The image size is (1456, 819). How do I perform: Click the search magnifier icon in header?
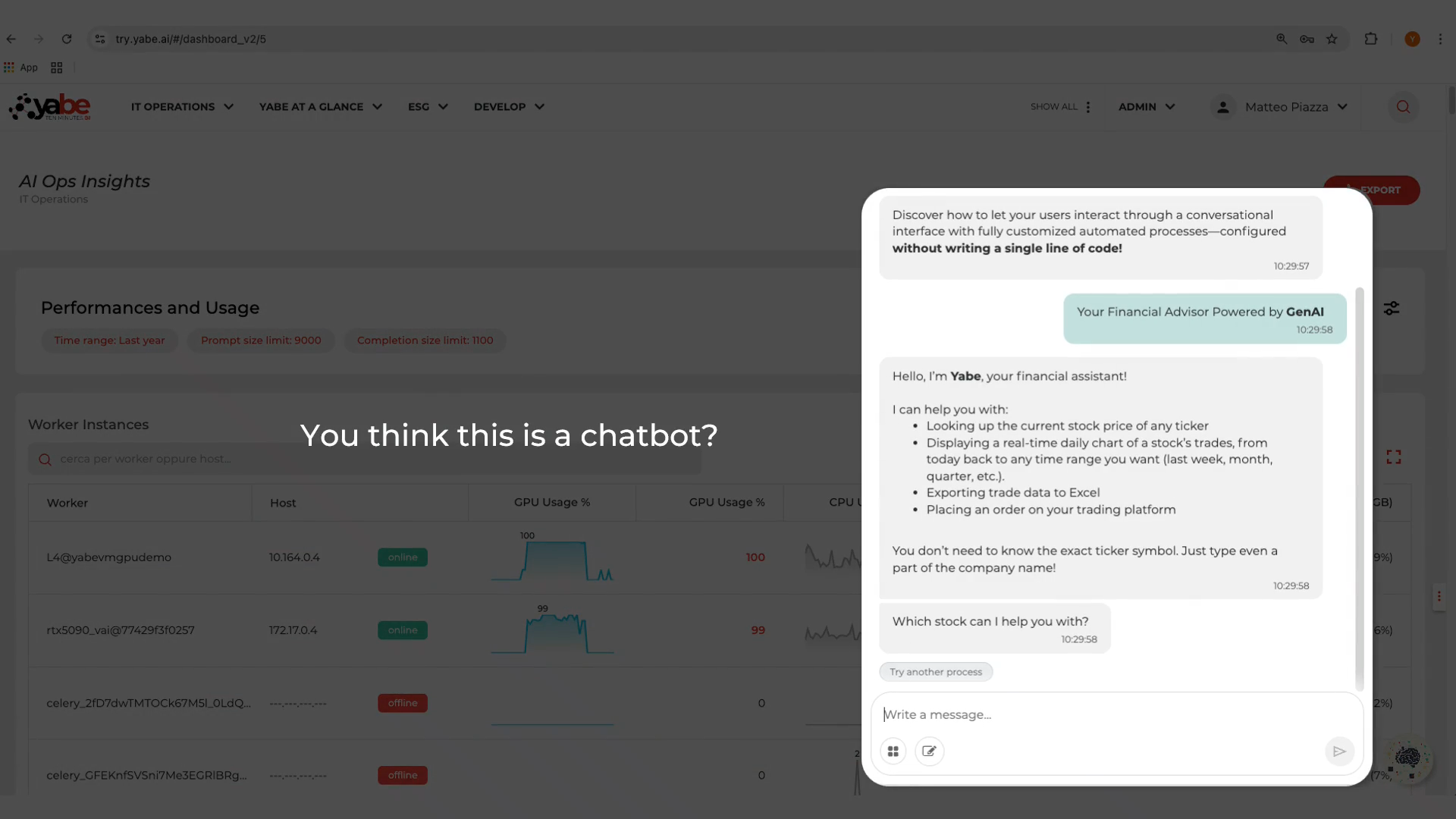tap(1403, 107)
